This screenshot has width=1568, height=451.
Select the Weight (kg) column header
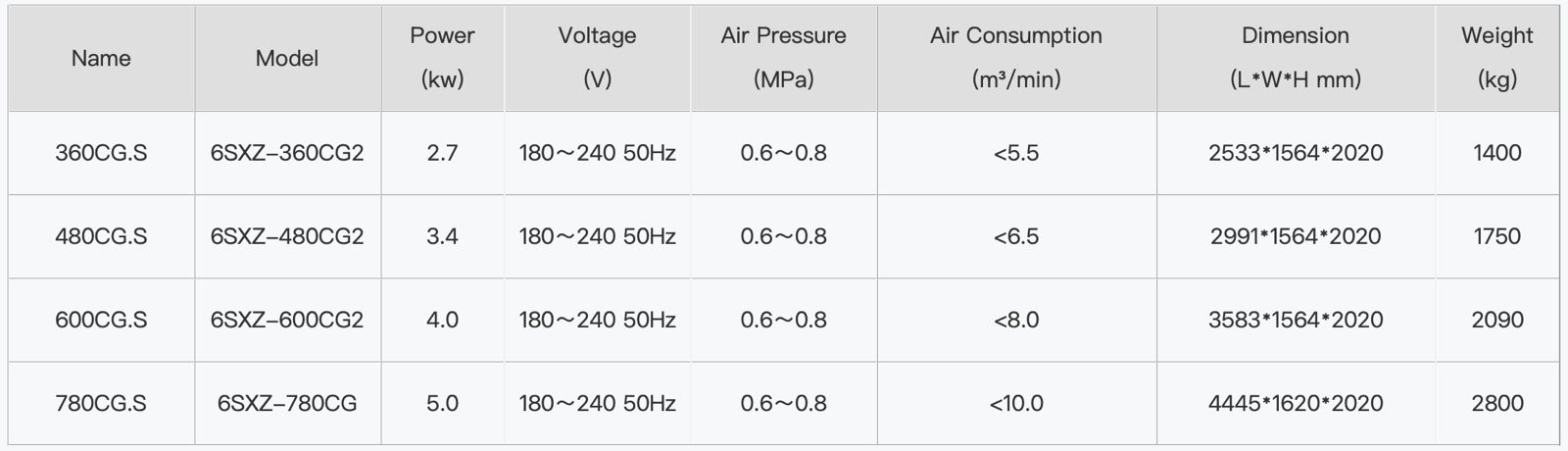coord(1496,58)
